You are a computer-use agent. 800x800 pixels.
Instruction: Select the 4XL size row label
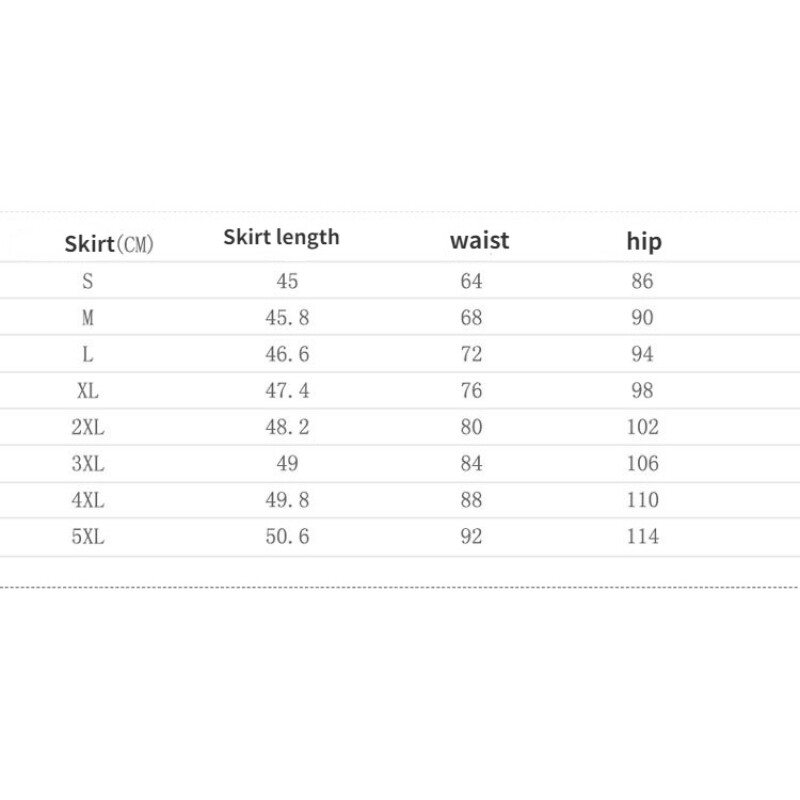click(88, 500)
